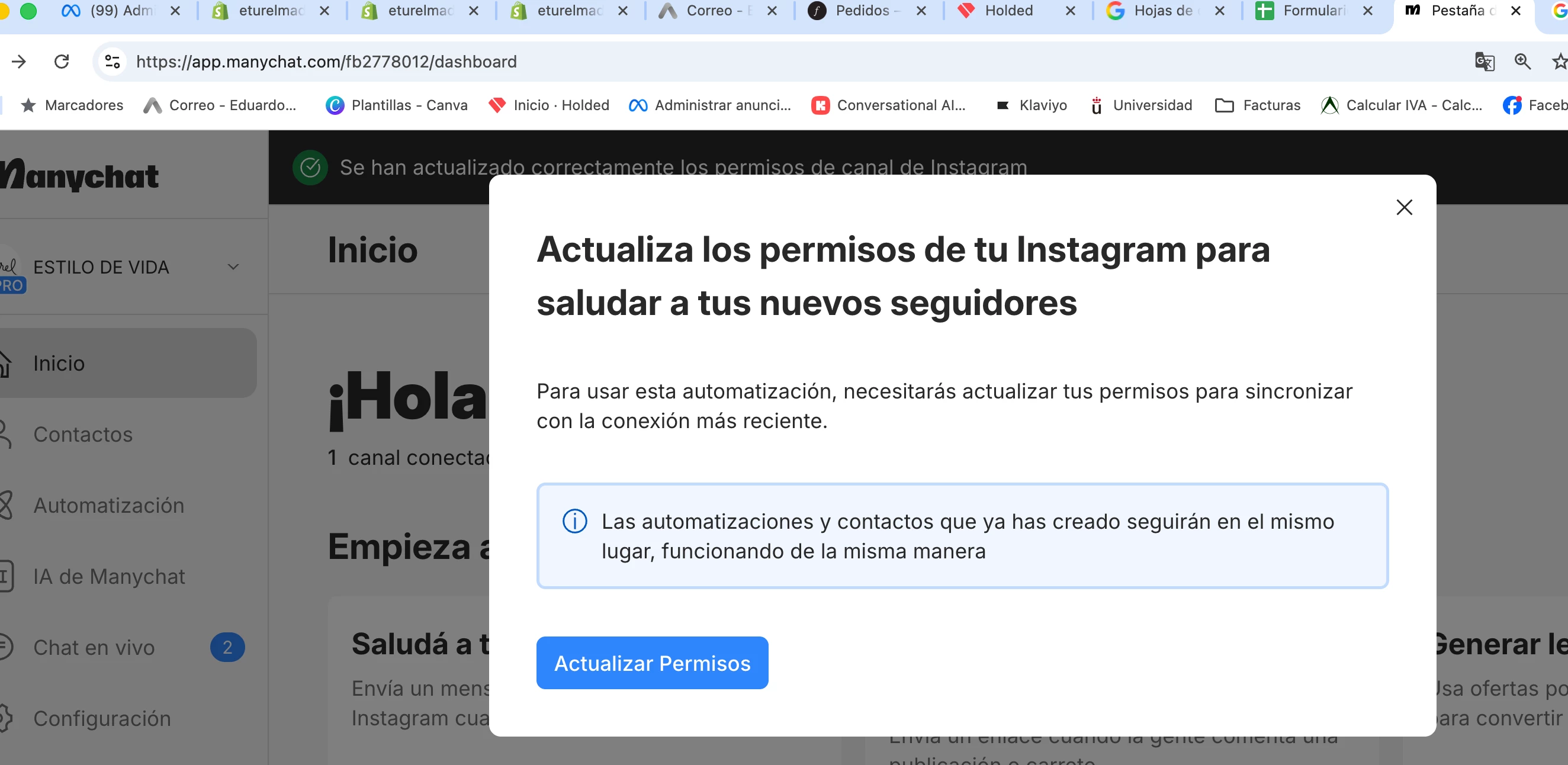Screen dimensions: 1568x765
Task: Go to Automatización in sidebar
Action: [108, 506]
